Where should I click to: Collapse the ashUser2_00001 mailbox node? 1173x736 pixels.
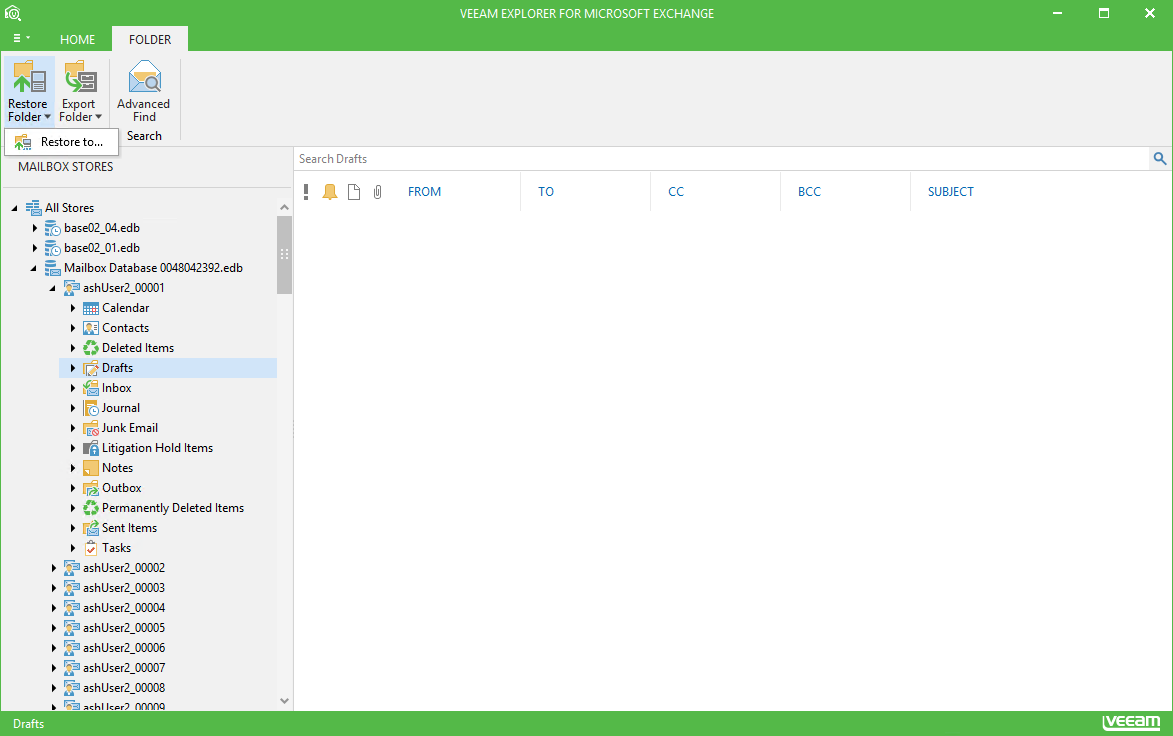tap(52, 289)
